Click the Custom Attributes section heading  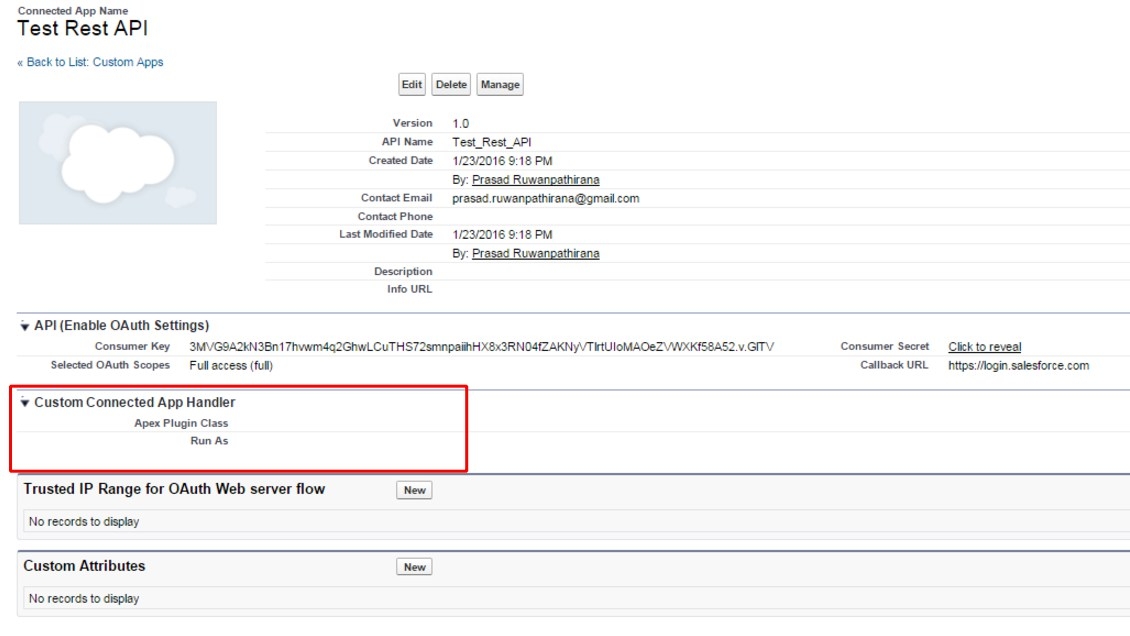[x=84, y=566]
